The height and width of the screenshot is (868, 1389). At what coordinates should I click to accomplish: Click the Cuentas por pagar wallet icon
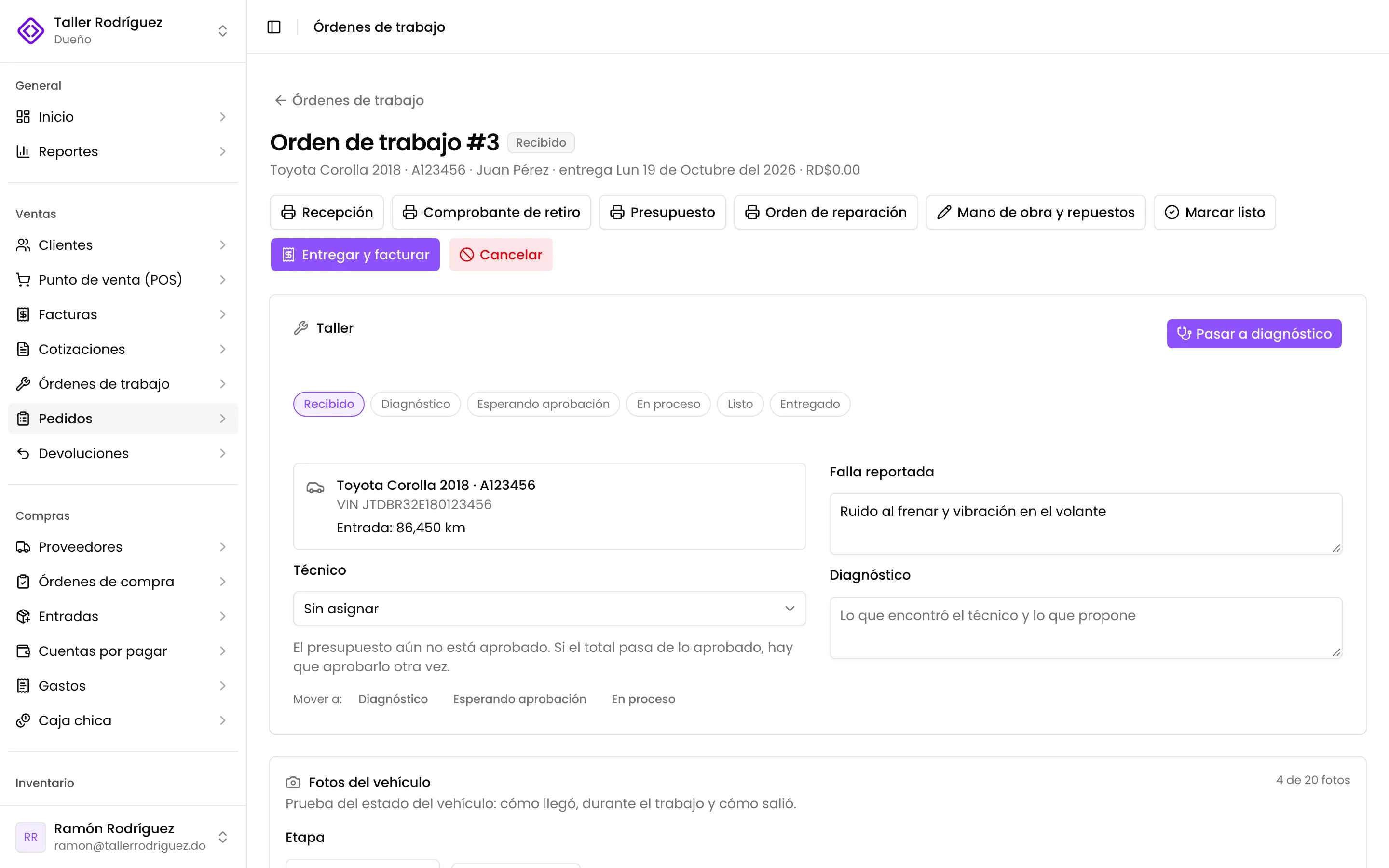[23, 651]
